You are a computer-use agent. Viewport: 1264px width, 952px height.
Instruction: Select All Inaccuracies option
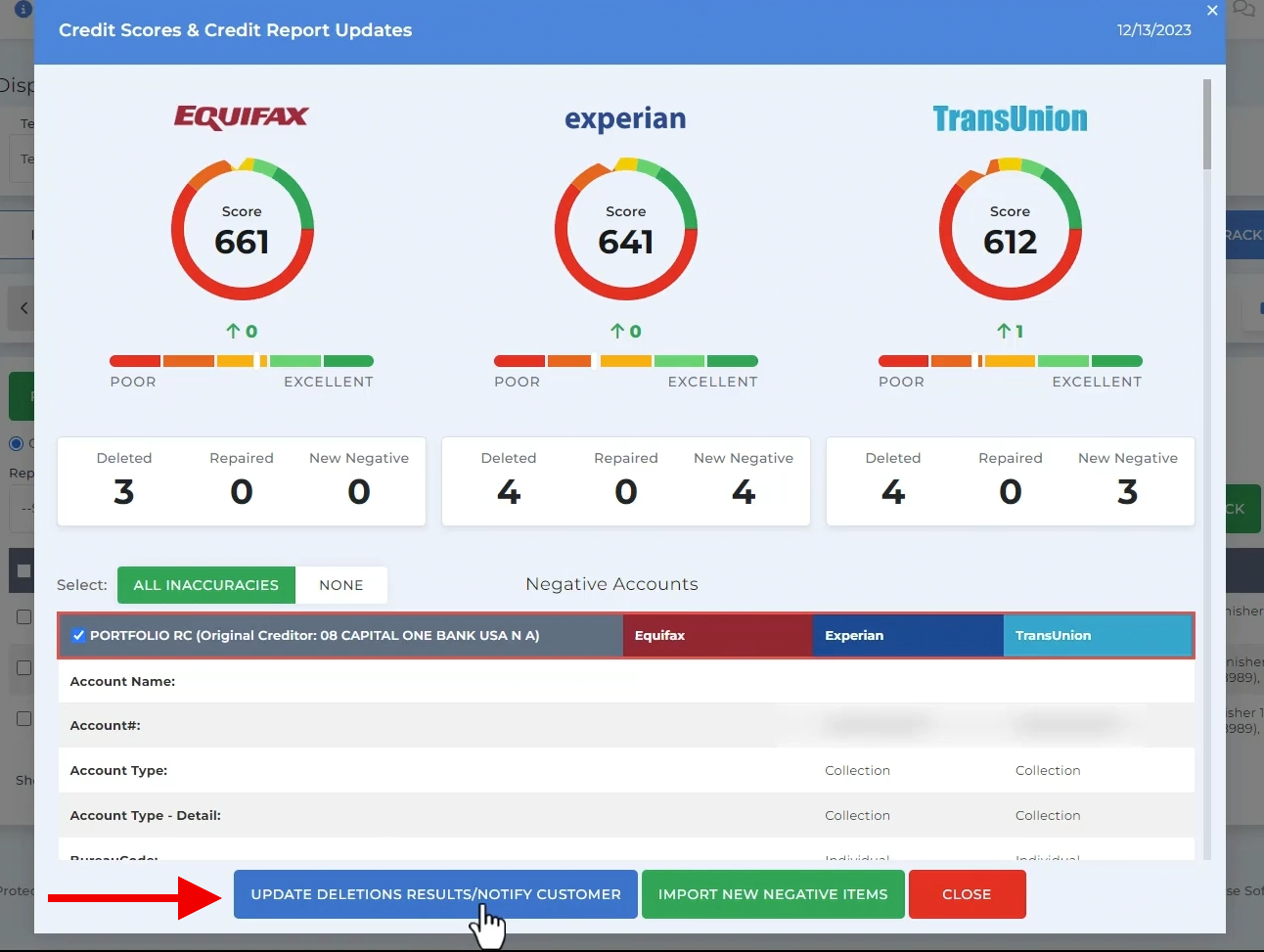tap(206, 585)
